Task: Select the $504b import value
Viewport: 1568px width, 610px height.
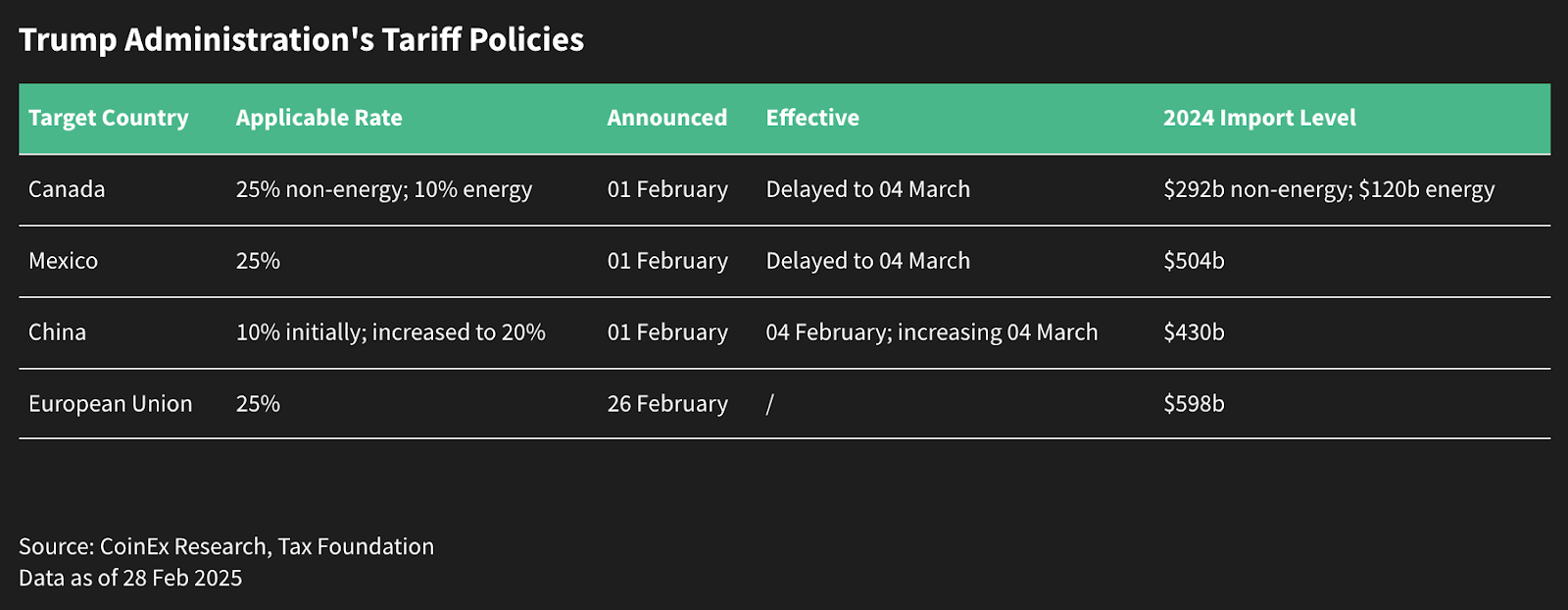Action: (x=1194, y=261)
